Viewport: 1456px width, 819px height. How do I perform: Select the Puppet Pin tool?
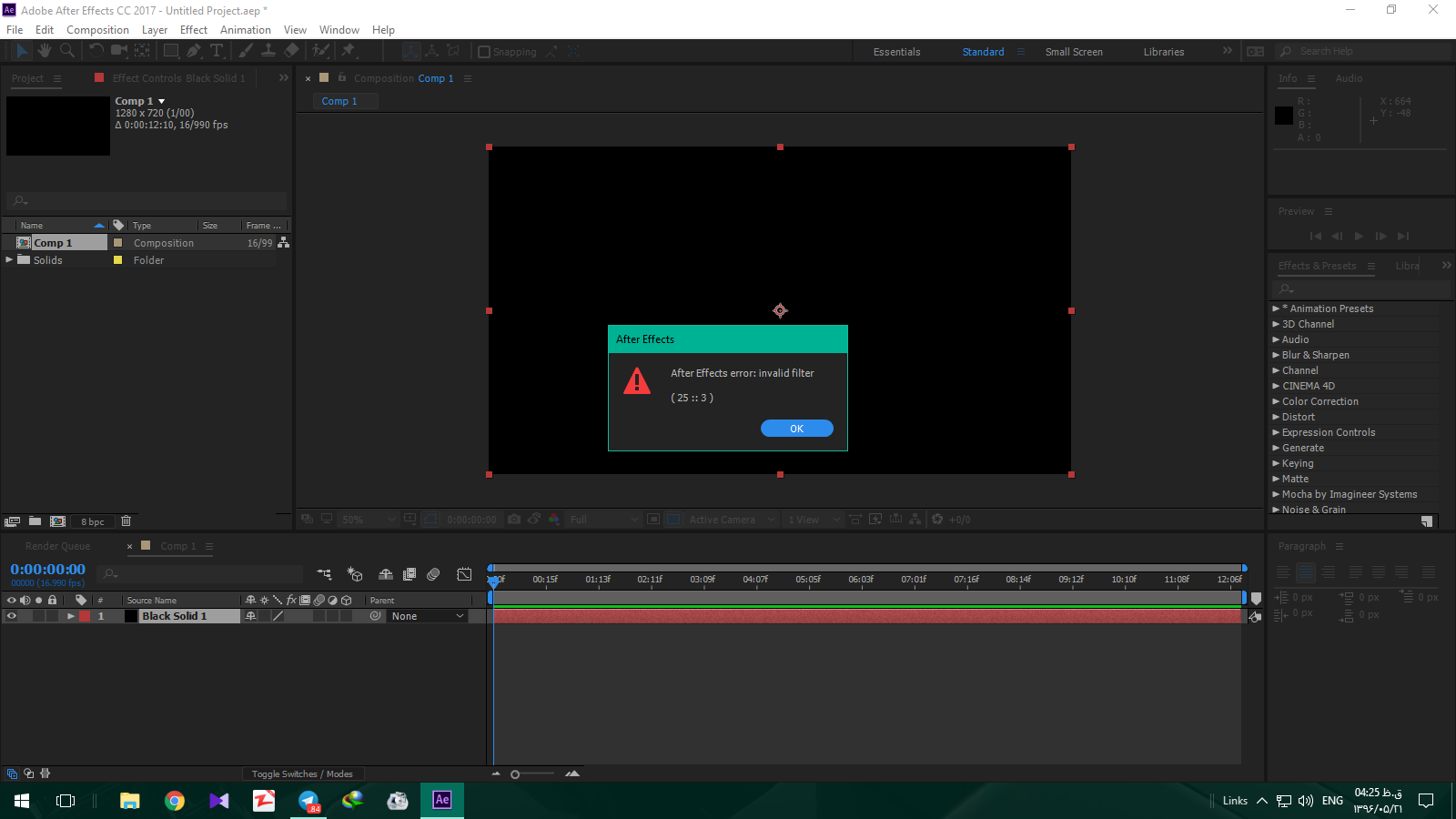348,51
